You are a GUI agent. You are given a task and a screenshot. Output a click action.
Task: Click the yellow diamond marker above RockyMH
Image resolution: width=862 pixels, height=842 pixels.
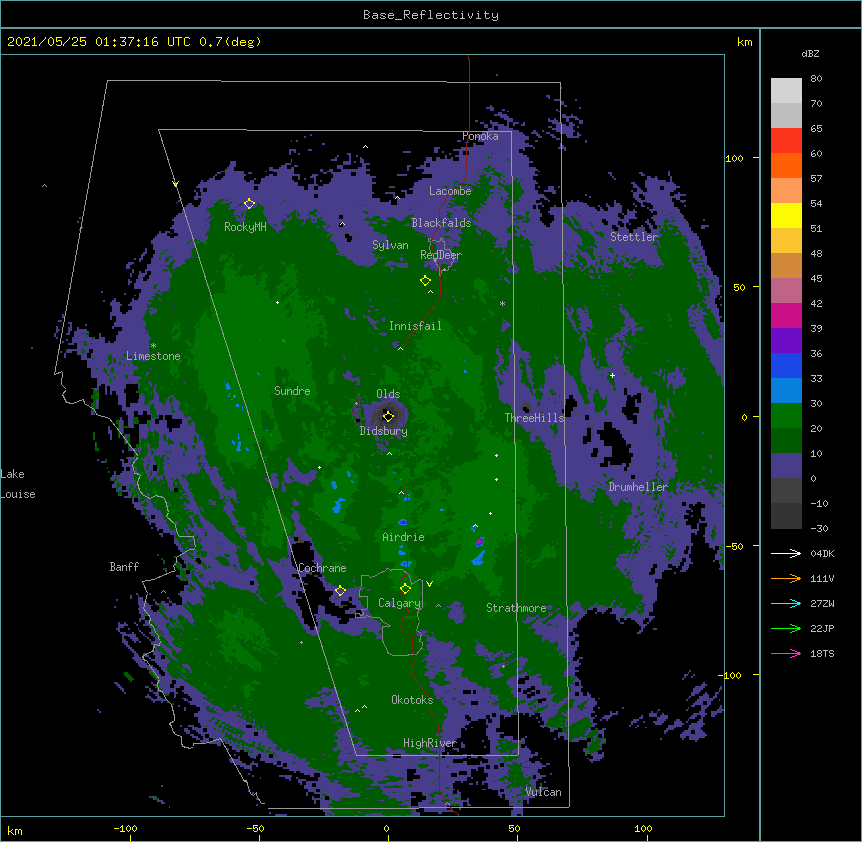(x=250, y=204)
